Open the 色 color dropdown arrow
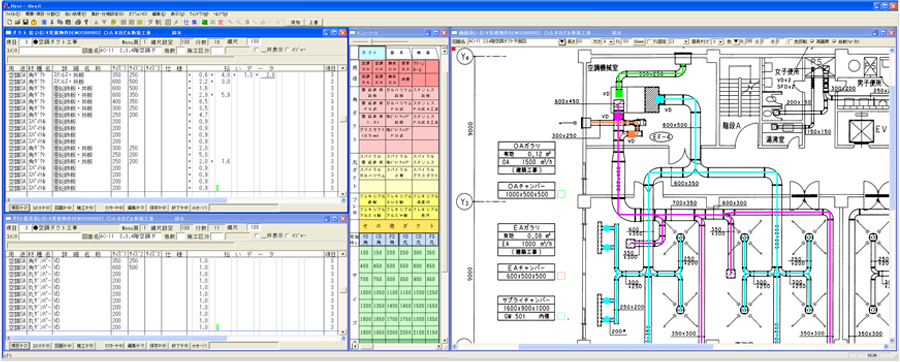The height and width of the screenshot is (362, 900). coord(736,42)
